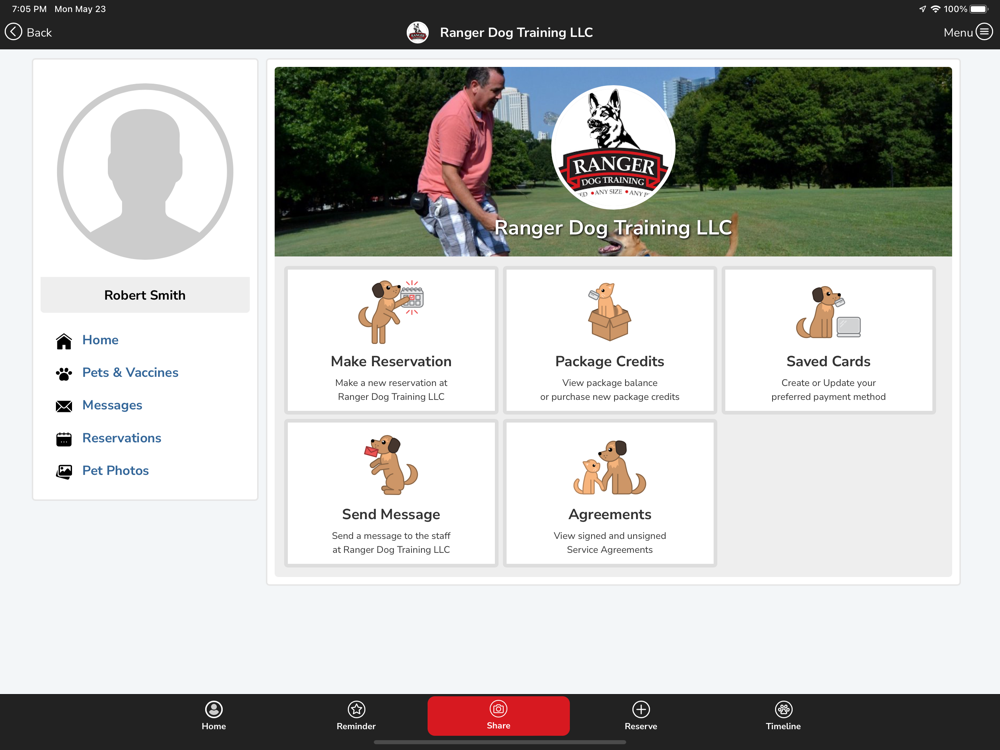Click the dog with calendar reservation icon
This screenshot has width=1000, height=750.
click(x=391, y=312)
